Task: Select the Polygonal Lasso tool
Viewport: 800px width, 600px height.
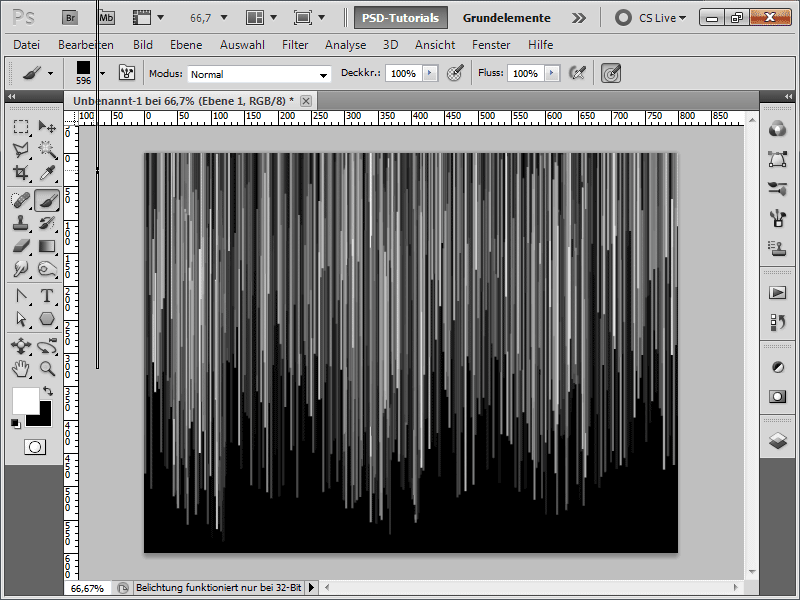Action: pyautogui.click(x=21, y=149)
